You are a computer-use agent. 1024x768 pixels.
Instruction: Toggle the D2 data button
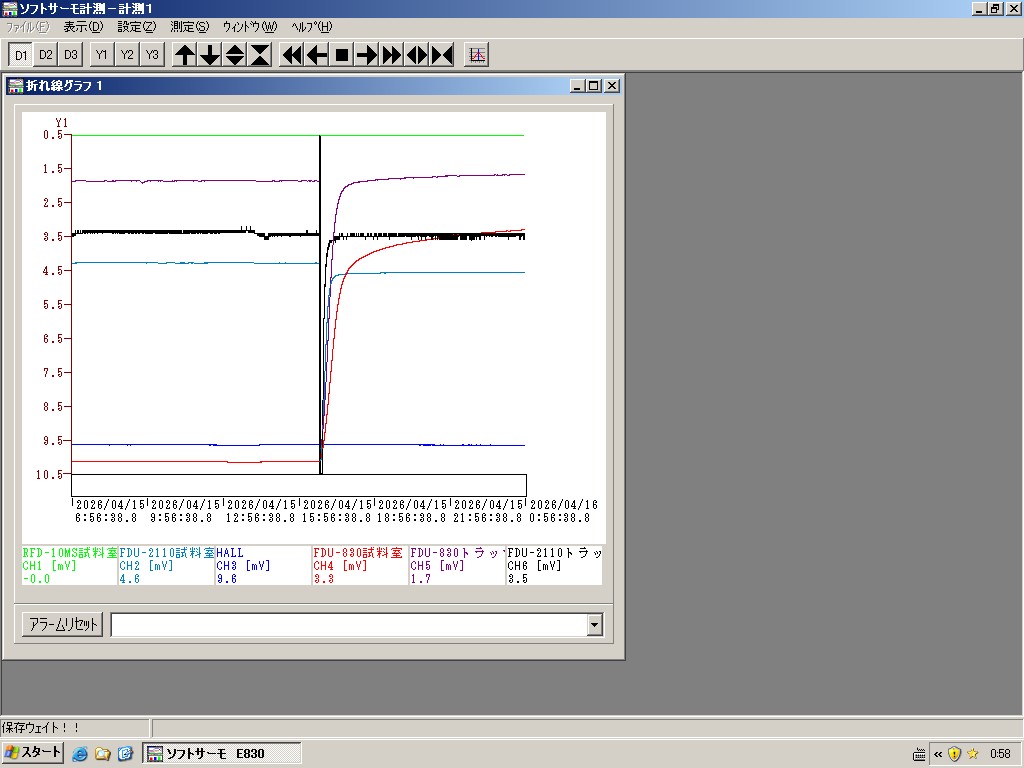tap(46, 55)
